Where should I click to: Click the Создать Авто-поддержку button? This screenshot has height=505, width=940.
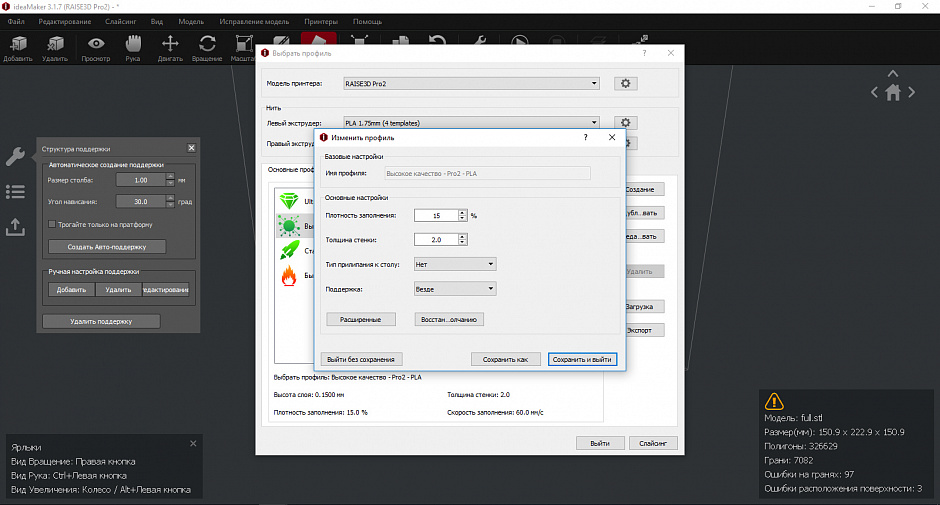tap(107, 247)
